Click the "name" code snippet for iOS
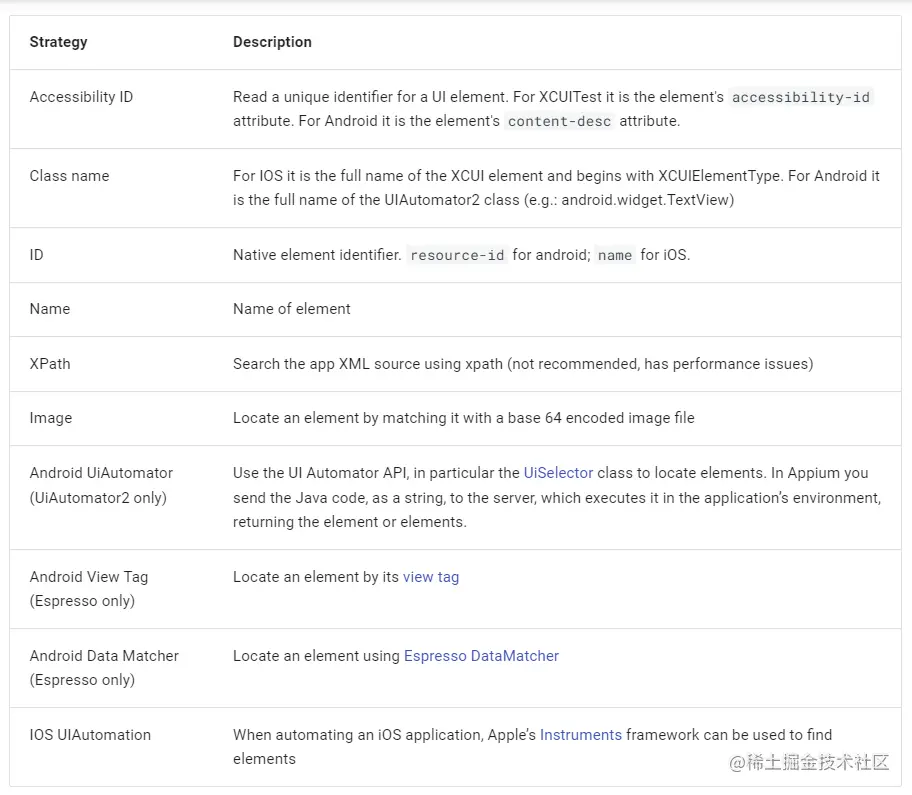The width and height of the screenshot is (912, 795). (615, 255)
